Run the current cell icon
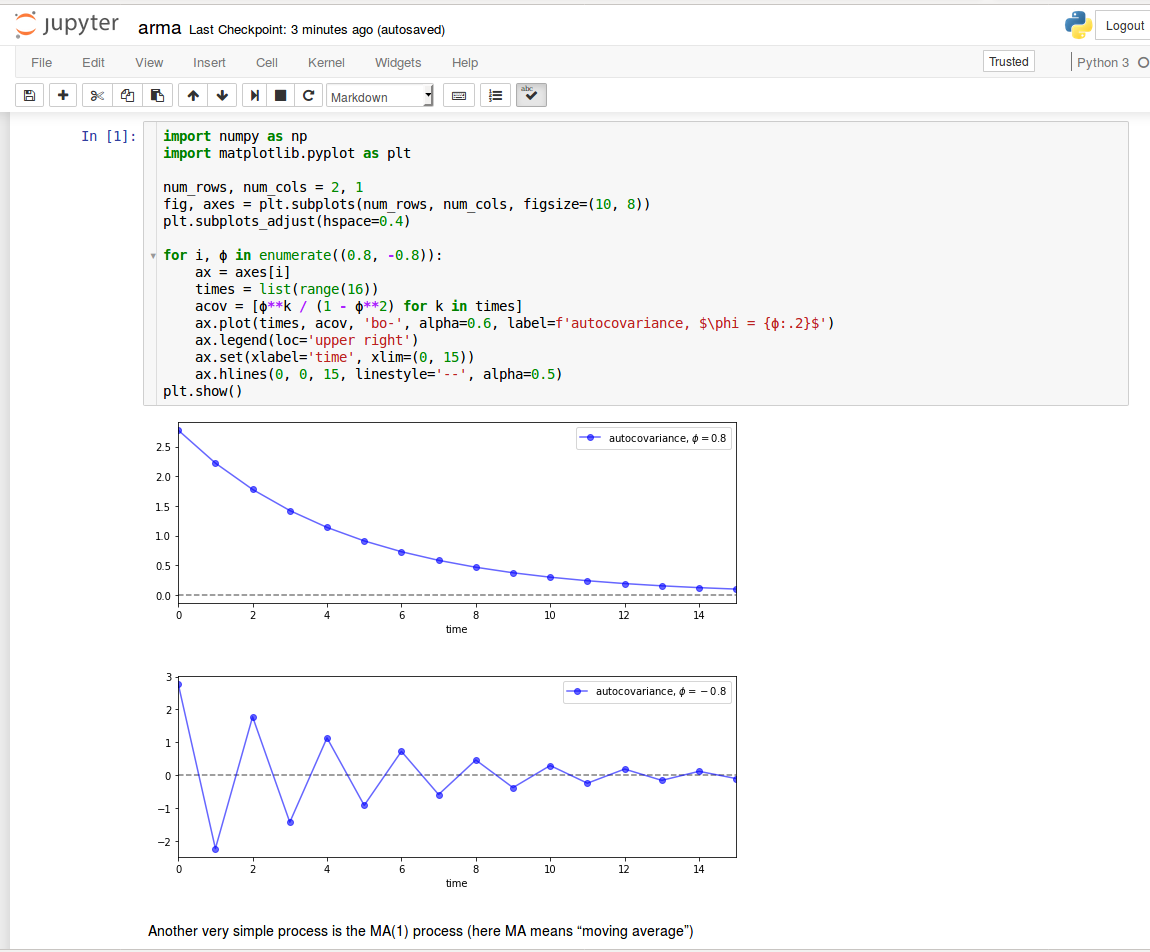 pyautogui.click(x=254, y=95)
